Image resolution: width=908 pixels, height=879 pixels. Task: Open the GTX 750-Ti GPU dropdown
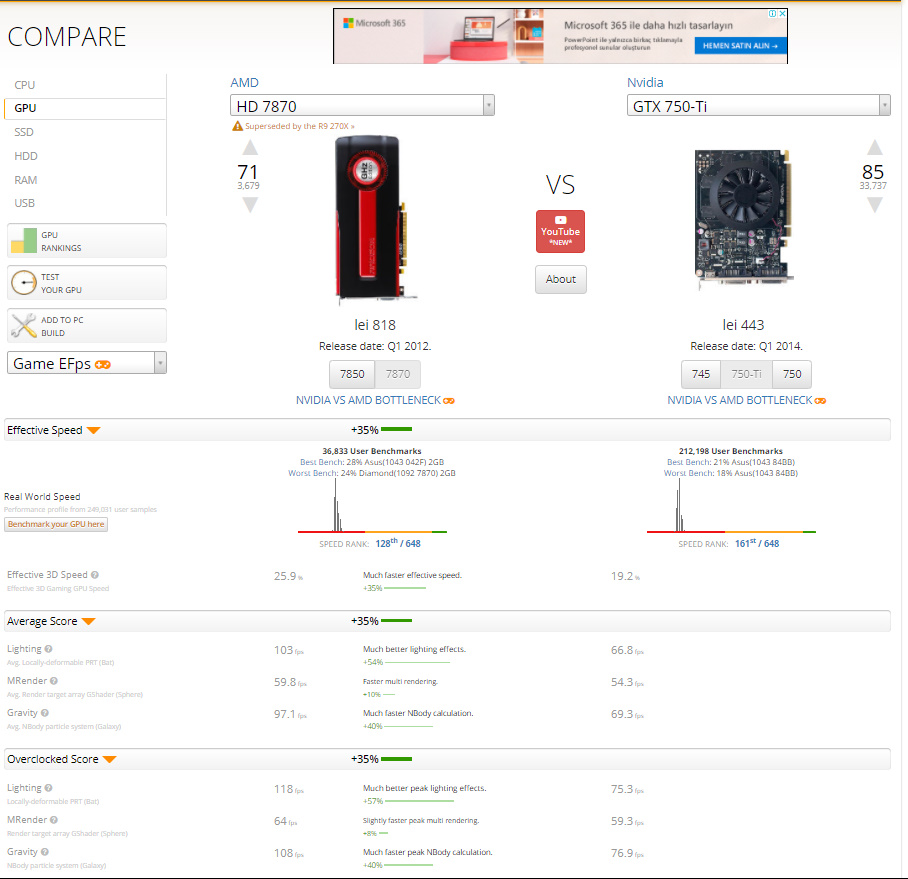(x=759, y=106)
